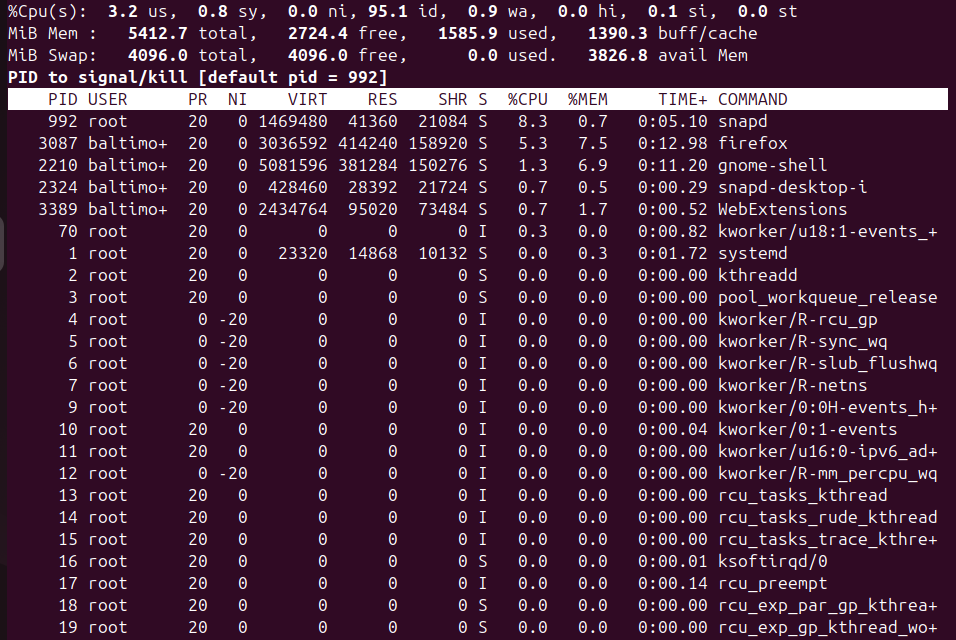The width and height of the screenshot is (956, 640).
Task: Click the 5412.7 total memory value
Action: [157, 34]
